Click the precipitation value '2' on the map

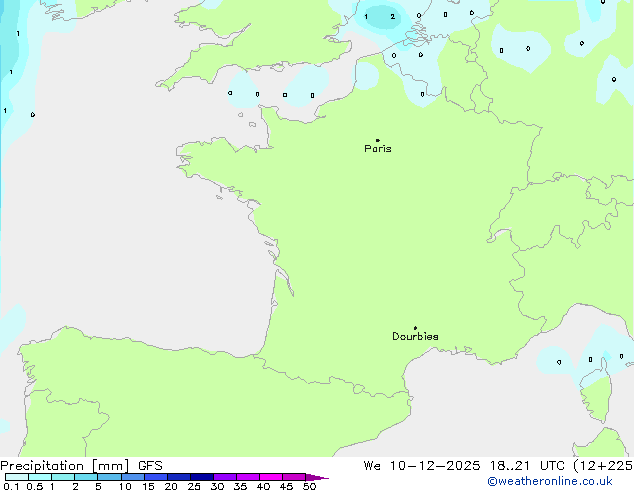pos(392,16)
